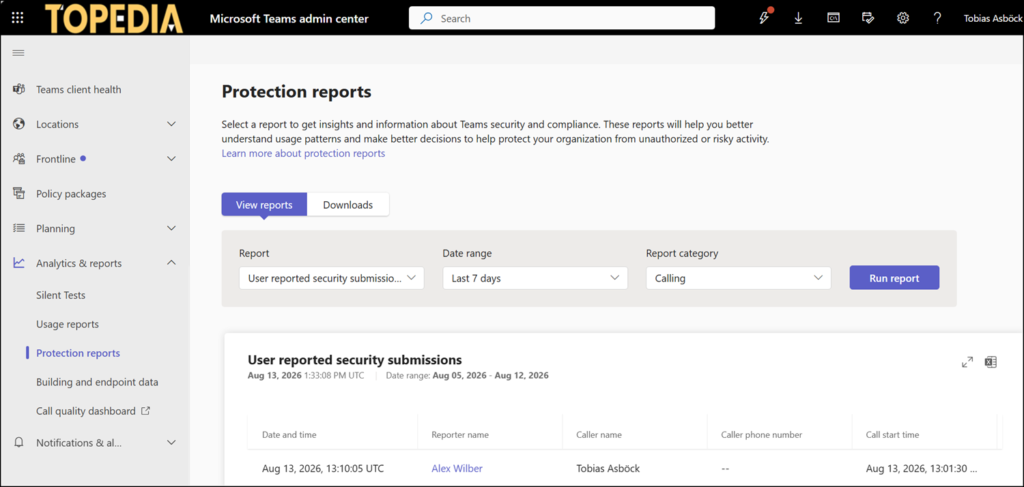The width and height of the screenshot is (1024, 487).
Task: Open the help question mark icon
Action: (x=937, y=18)
